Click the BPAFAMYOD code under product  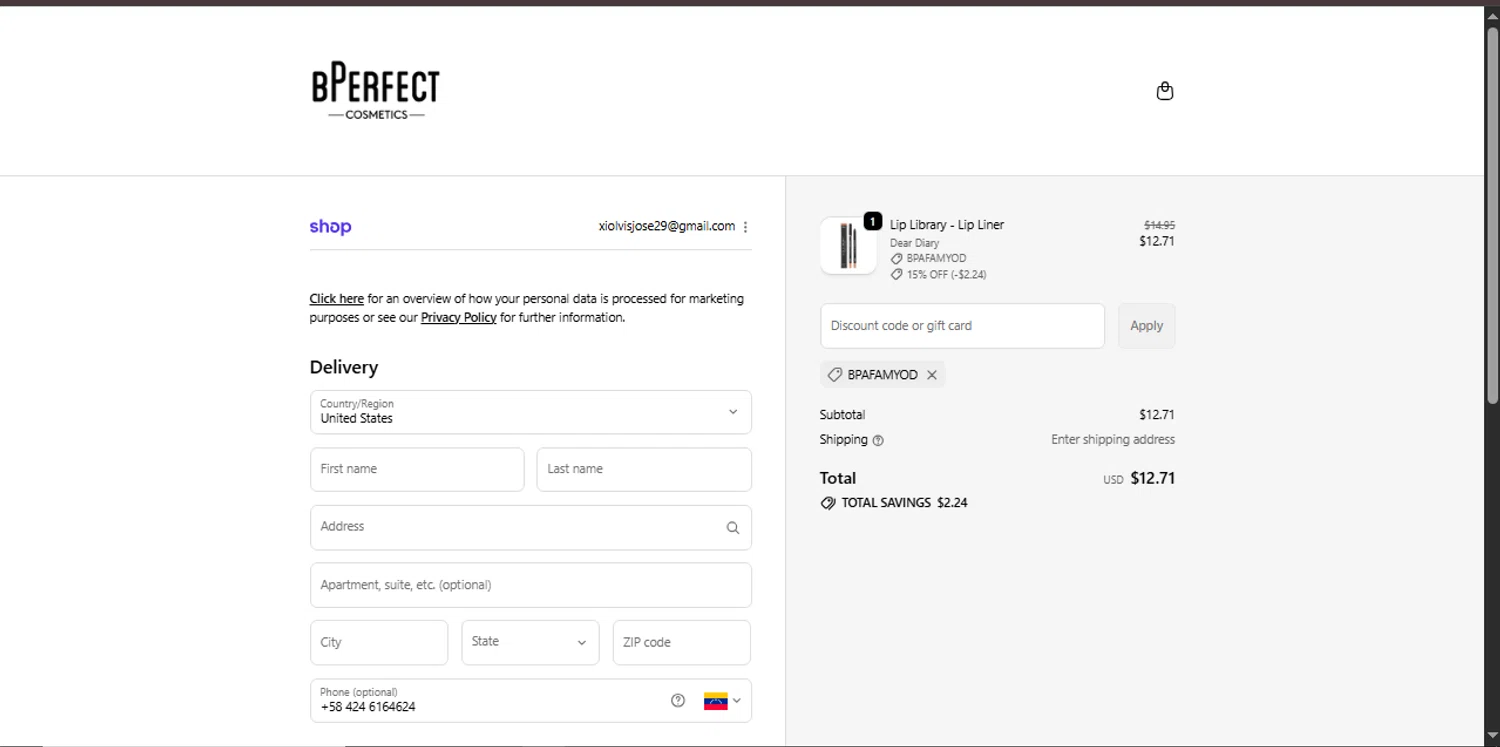tap(936, 259)
